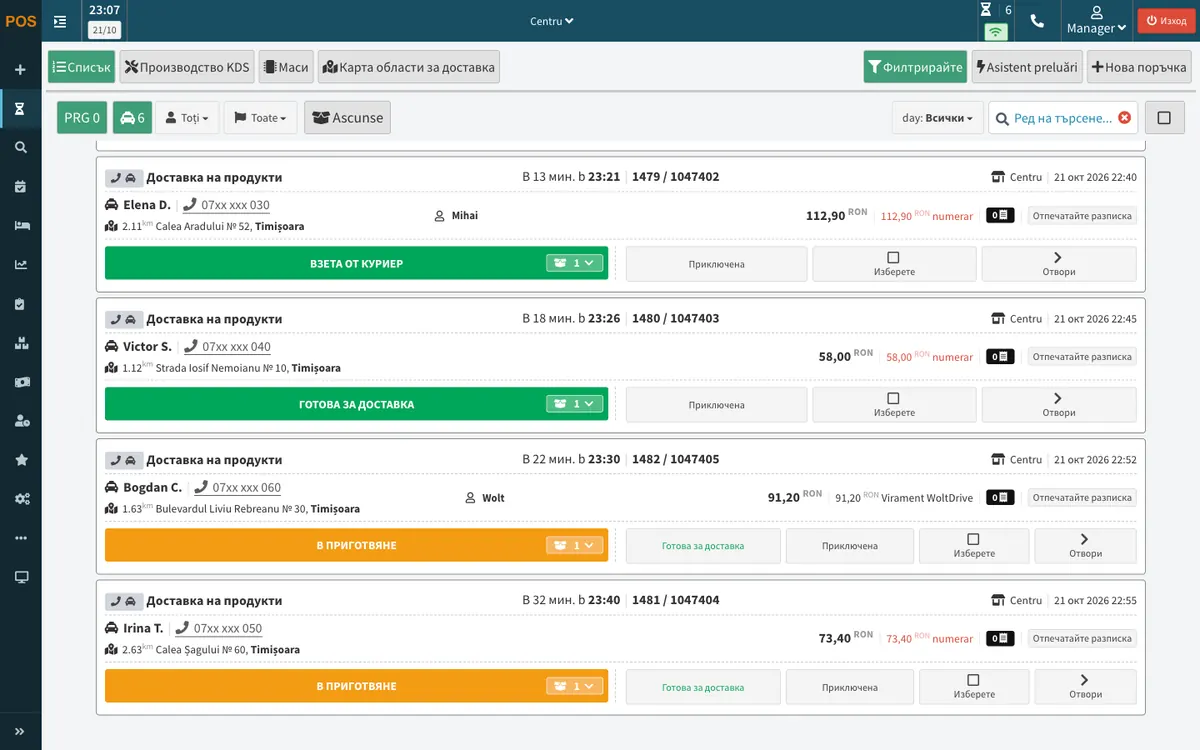The image size is (1200, 750).
Task: Check Изберете for order 1482
Action: 974,546
